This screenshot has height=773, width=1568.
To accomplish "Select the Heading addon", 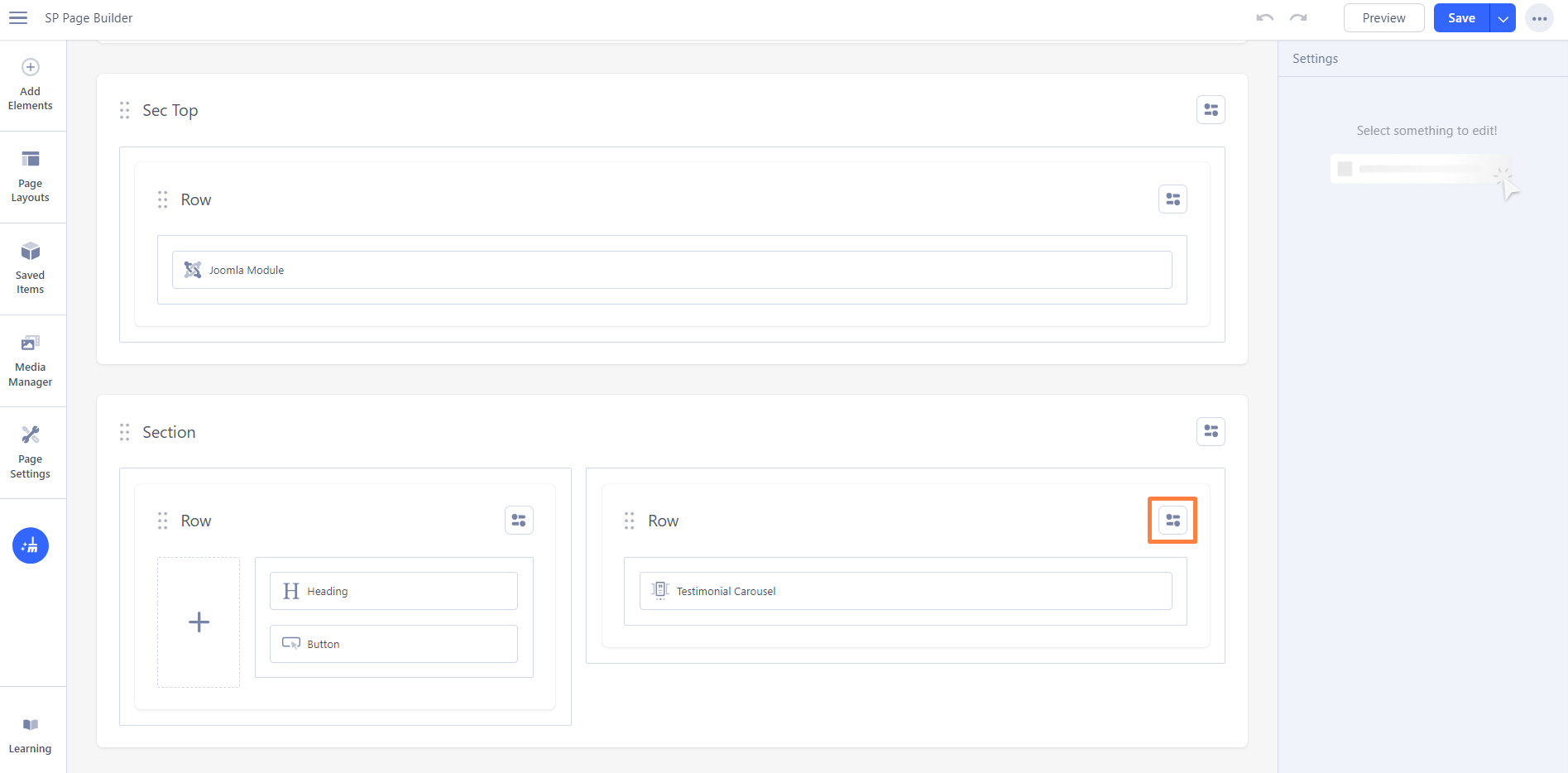I will [x=394, y=591].
